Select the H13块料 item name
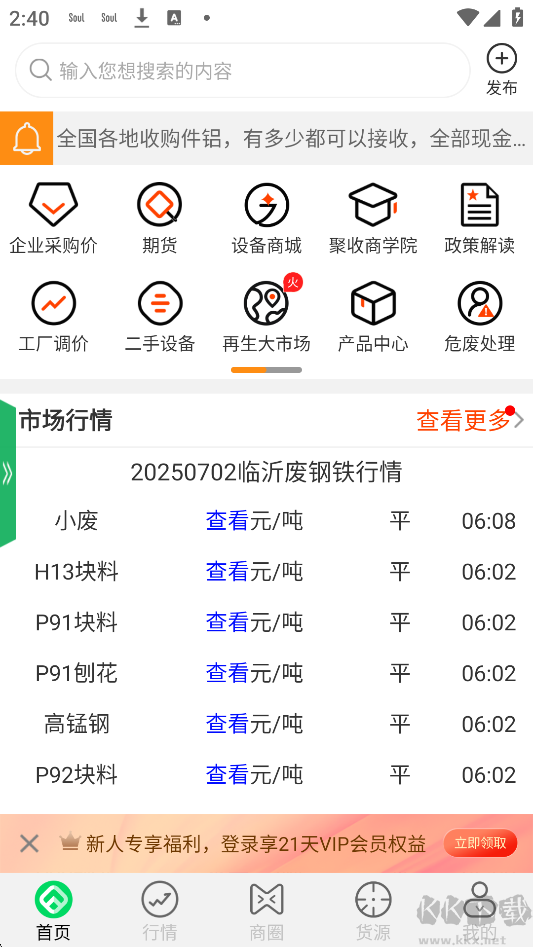 pos(76,571)
